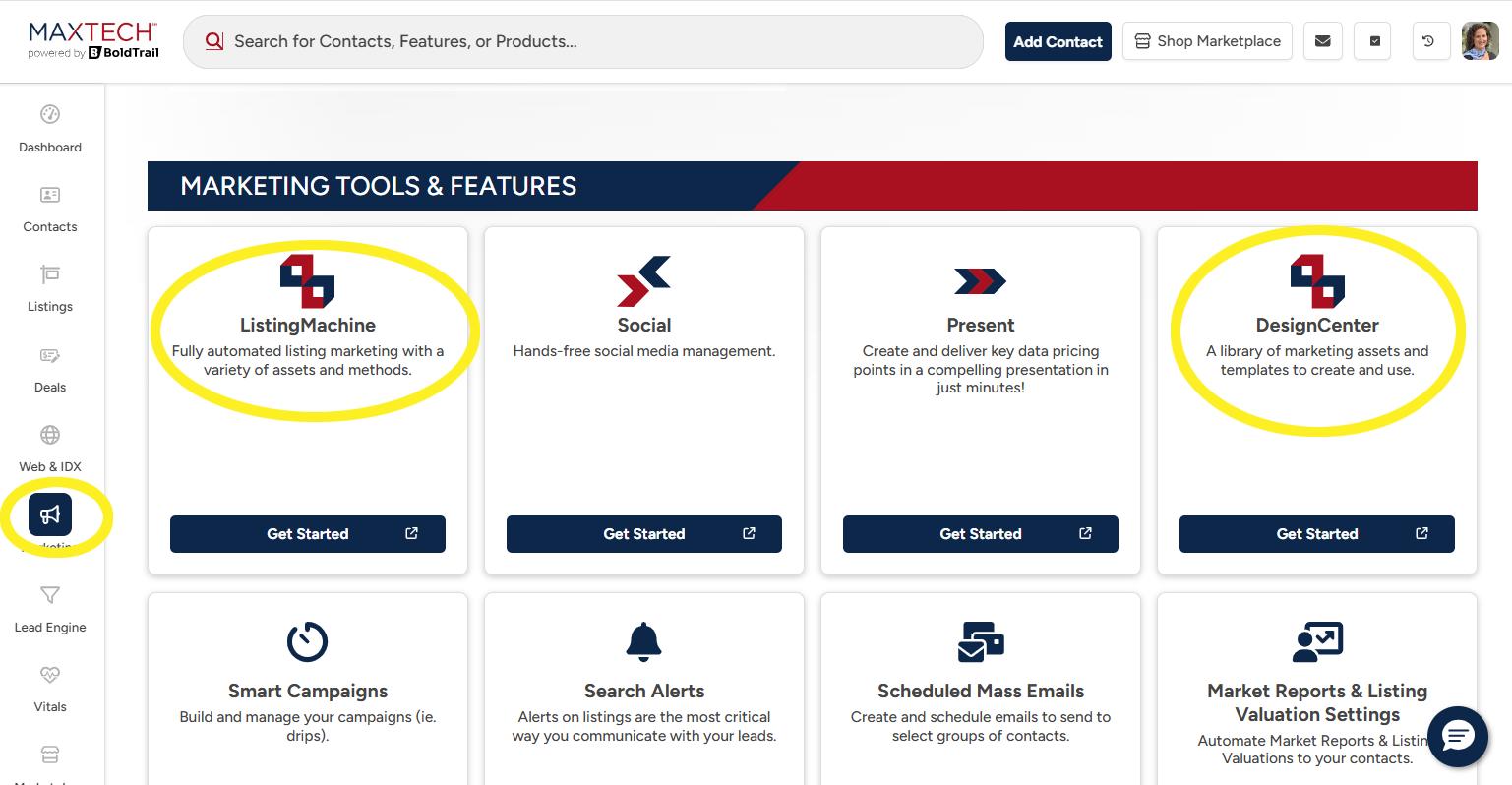Screen dimensions: 1512x785
Task: Open Shop Marketplace
Action: pos(1207,41)
